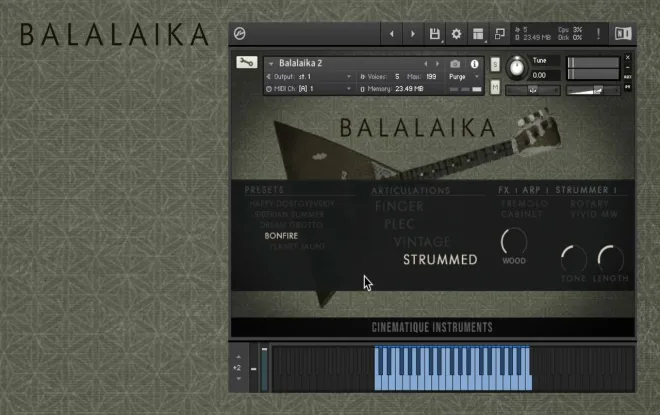The height and width of the screenshot is (415, 660).
Task: Expand the Balalaika 2 instrument name dropdown
Action: tap(271, 64)
